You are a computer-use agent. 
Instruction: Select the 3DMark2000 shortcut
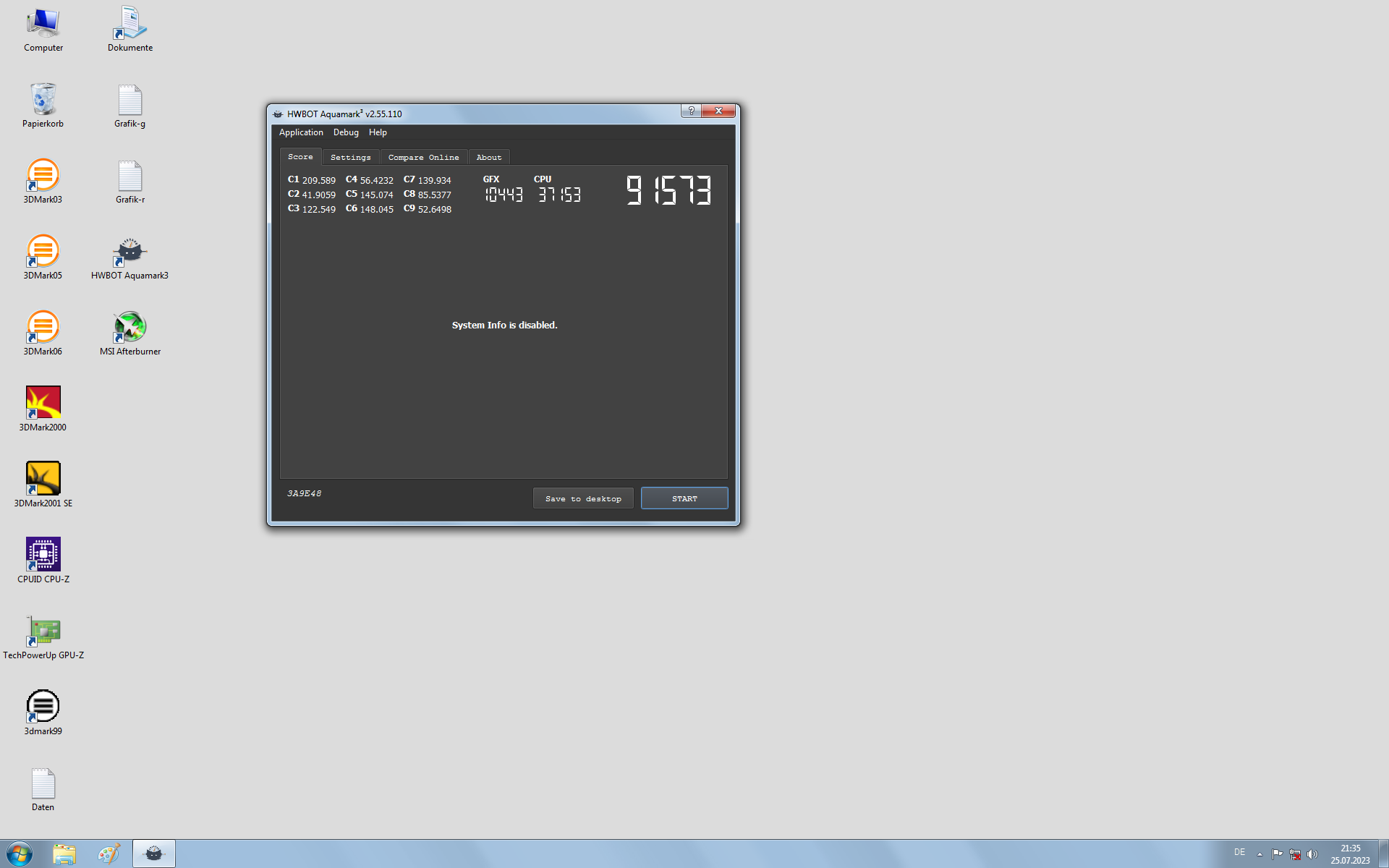(43, 410)
